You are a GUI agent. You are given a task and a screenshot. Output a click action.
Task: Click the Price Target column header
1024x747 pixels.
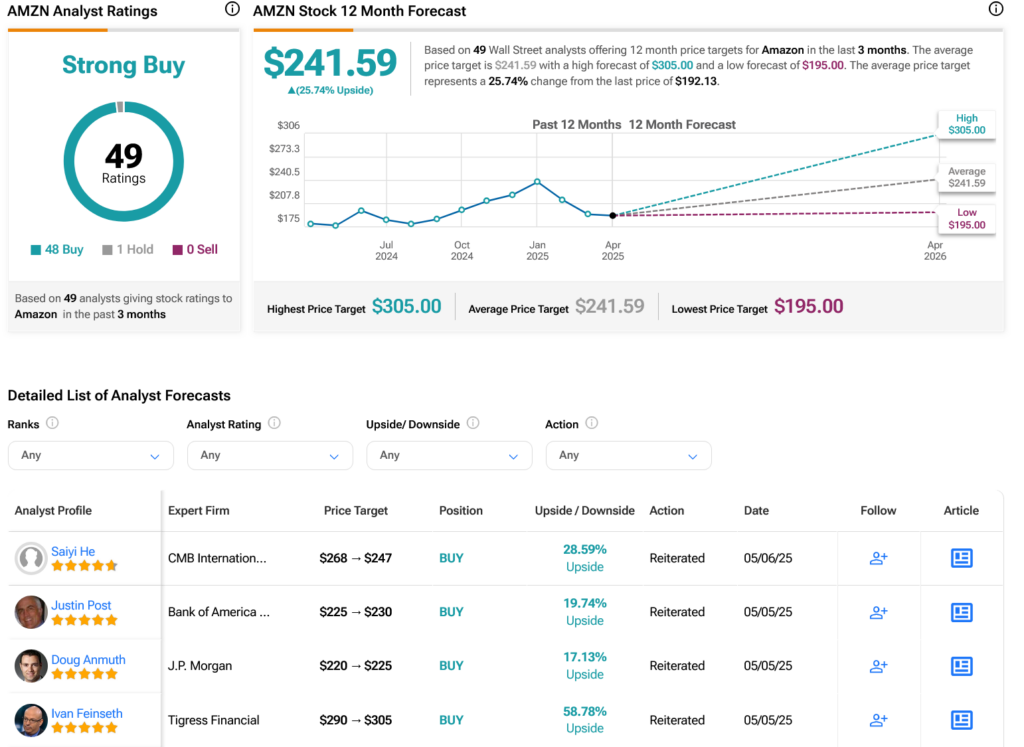click(356, 511)
